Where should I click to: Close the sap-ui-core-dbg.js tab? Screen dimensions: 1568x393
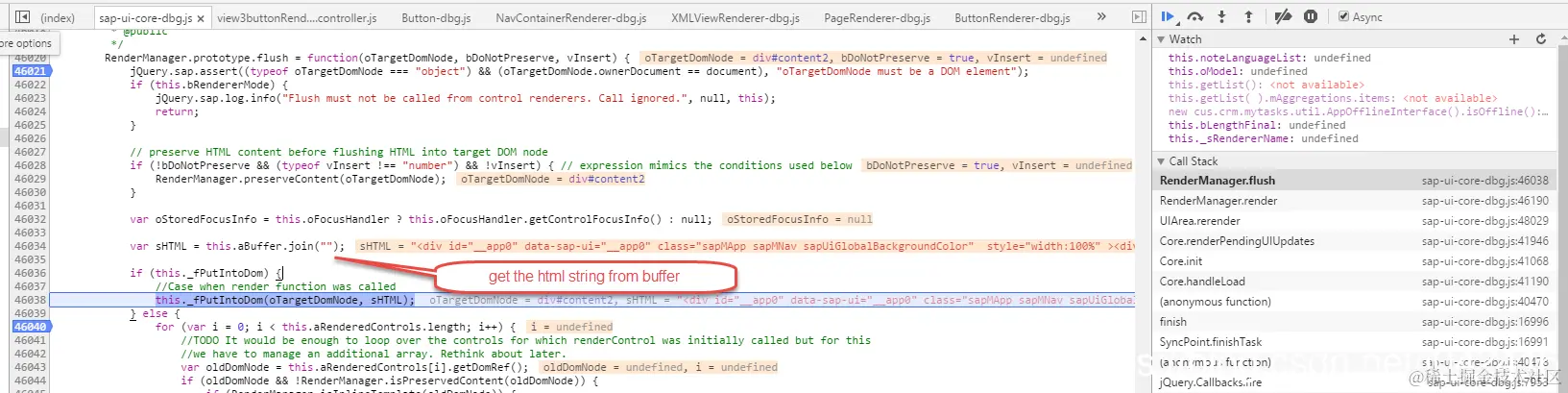202,18
